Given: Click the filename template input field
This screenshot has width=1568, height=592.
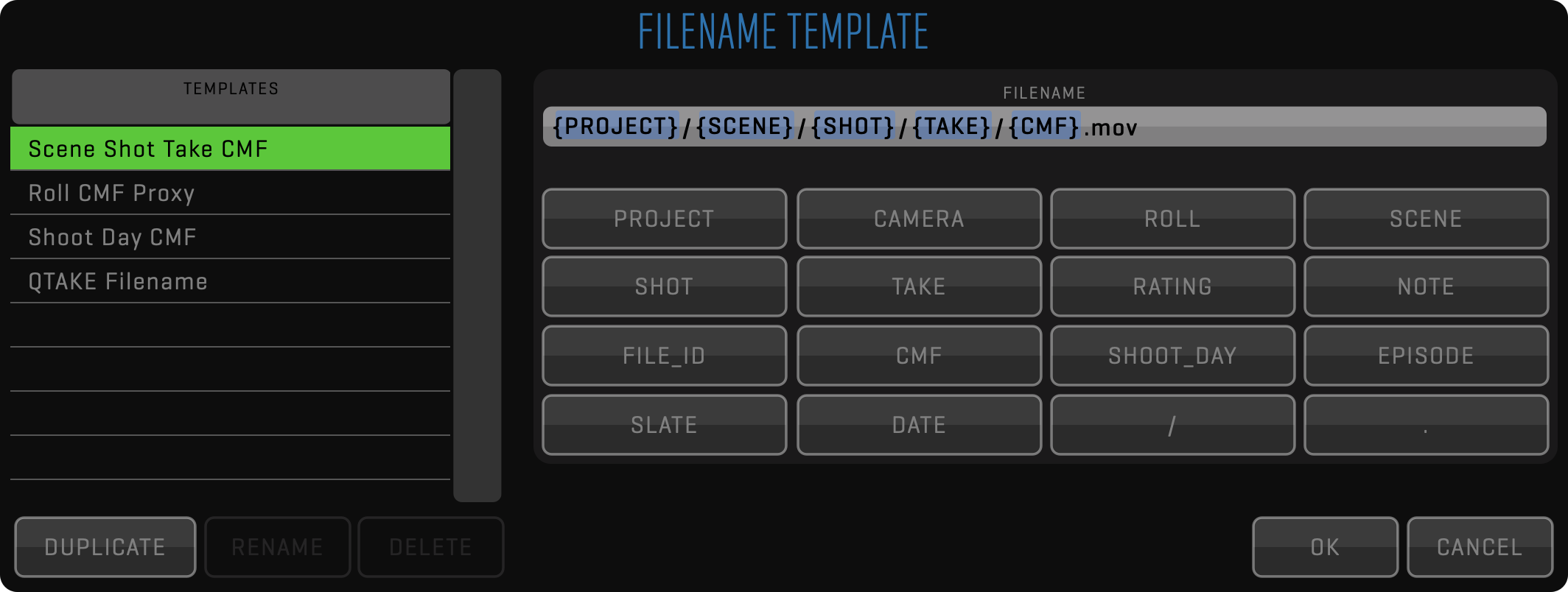Looking at the screenshot, I should click(1326, 127).
